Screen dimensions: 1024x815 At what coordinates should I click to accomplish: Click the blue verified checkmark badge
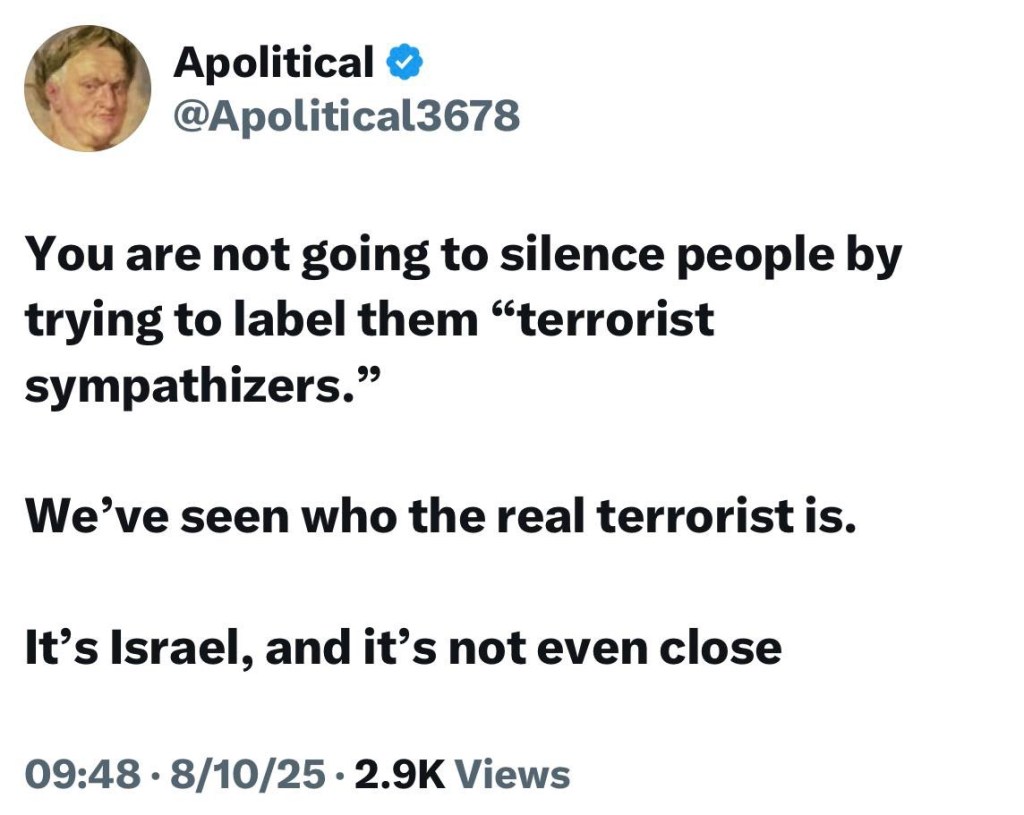pyautogui.click(x=404, y=64)
